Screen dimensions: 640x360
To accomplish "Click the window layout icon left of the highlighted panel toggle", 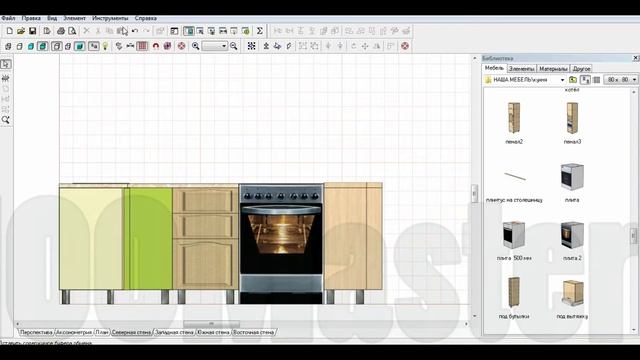I will 174,31.
